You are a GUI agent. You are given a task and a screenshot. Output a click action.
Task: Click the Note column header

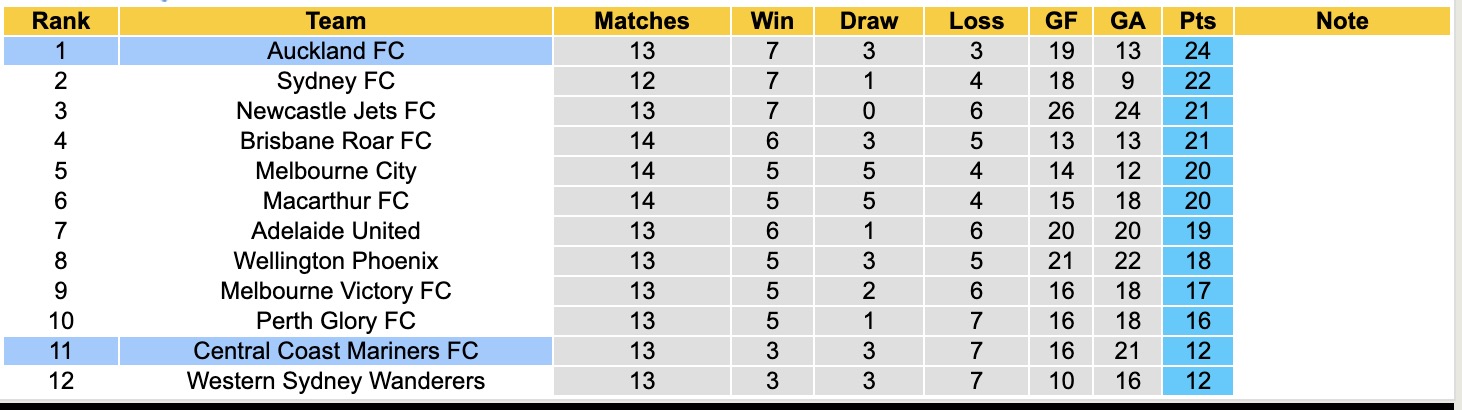pyautogui.click(x=1342, y=21)
